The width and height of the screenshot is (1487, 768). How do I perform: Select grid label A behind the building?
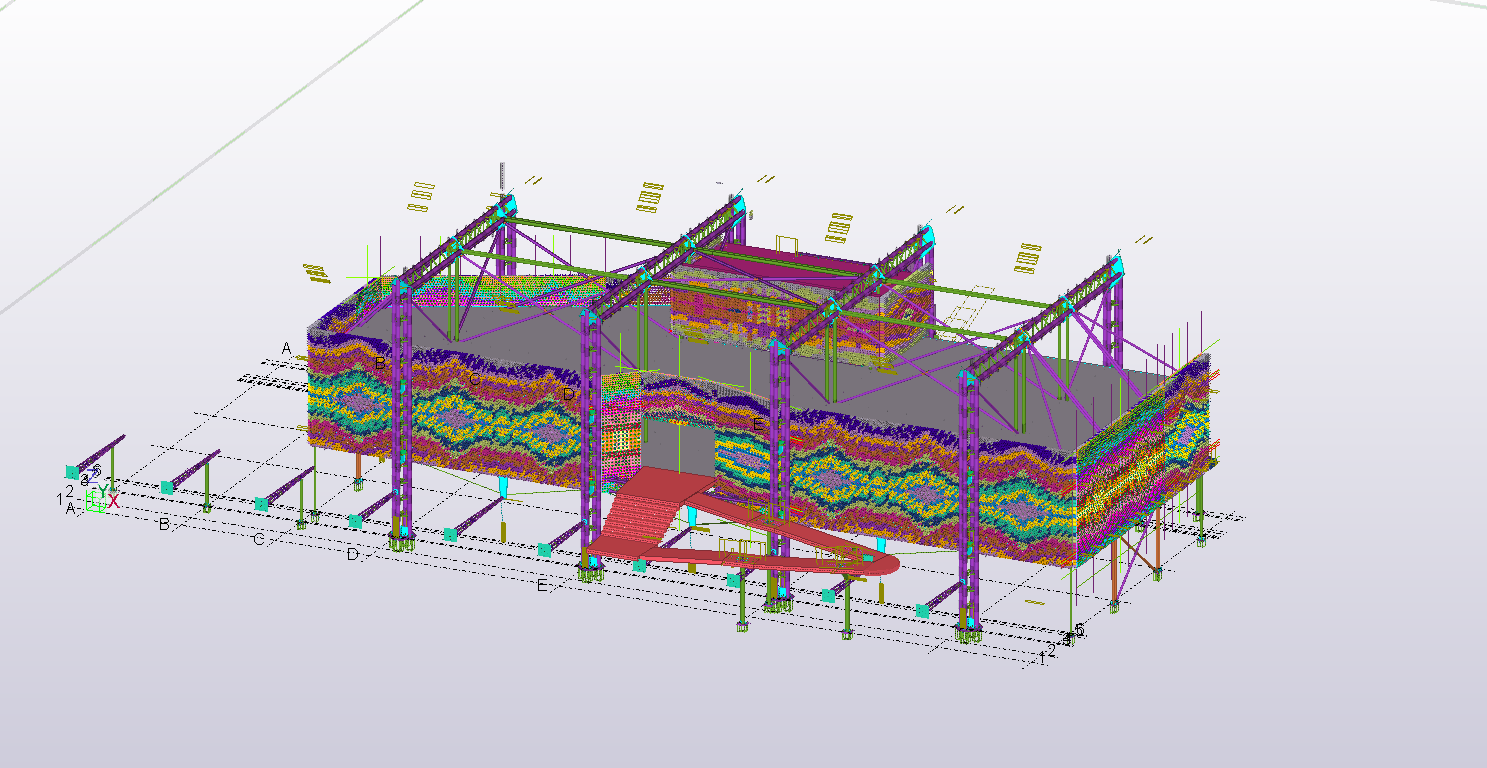pyautogui.click(x=286, y=348)
